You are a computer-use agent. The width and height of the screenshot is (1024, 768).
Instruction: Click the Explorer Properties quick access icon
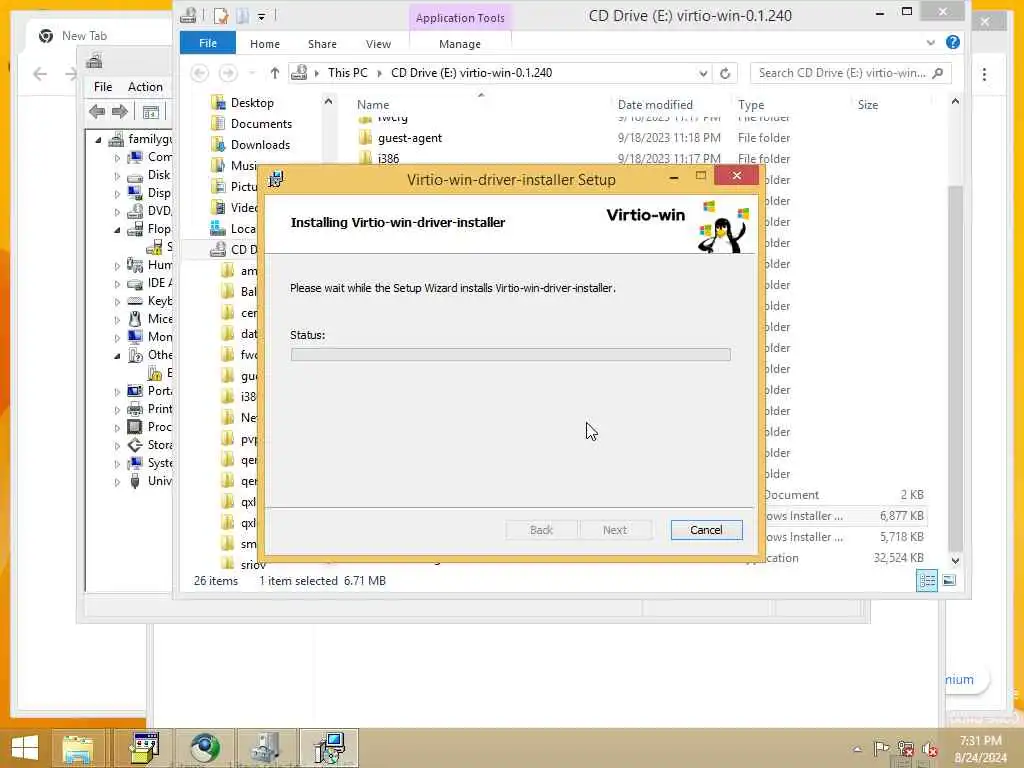[221, 15]
